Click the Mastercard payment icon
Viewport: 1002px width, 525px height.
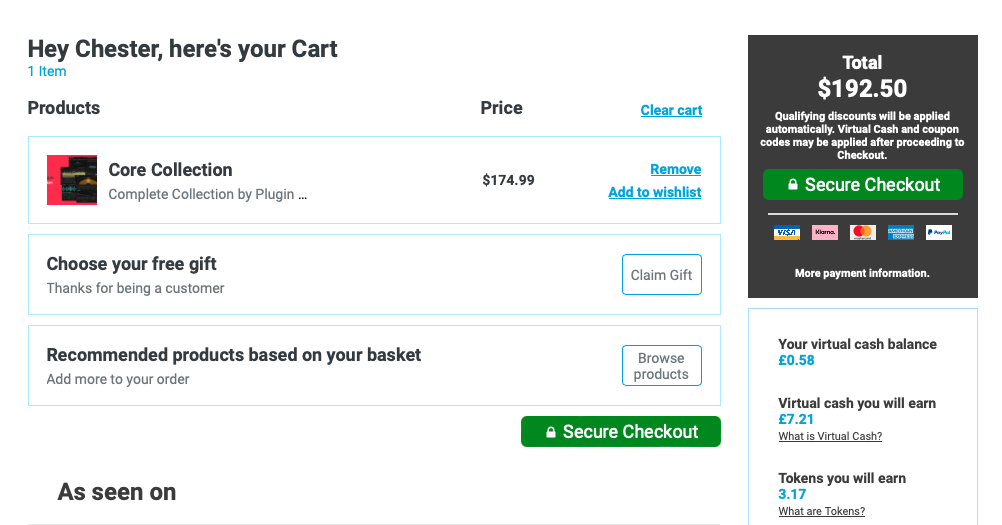(862, 233)
